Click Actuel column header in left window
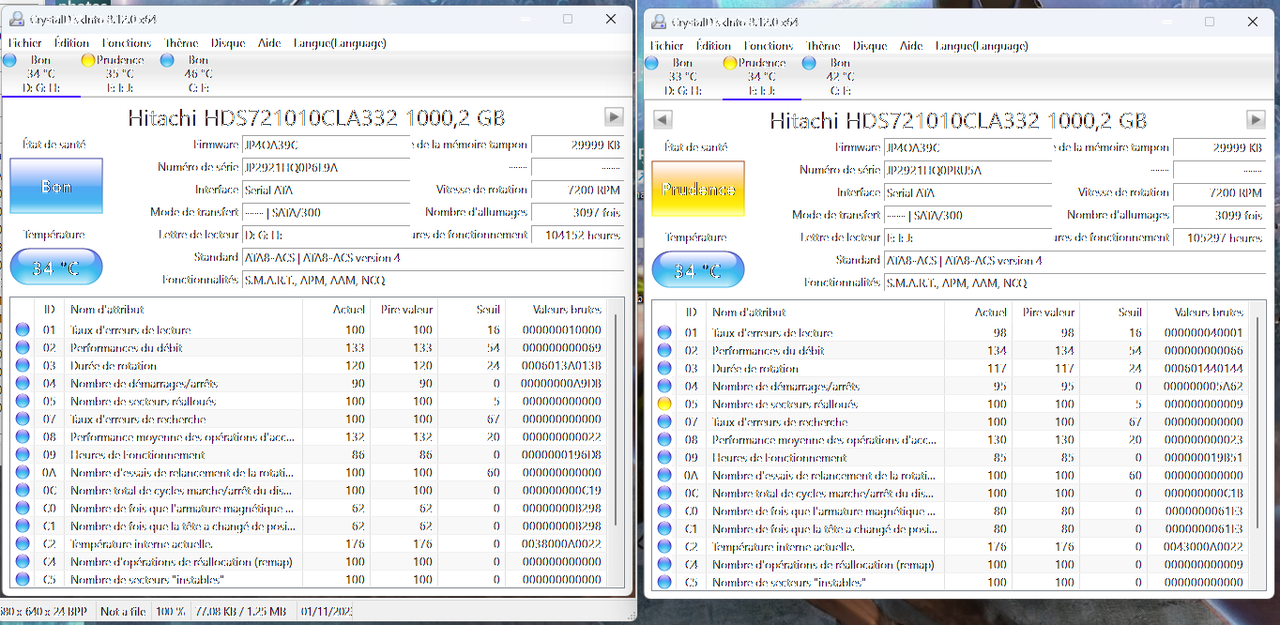 (337, 310)
